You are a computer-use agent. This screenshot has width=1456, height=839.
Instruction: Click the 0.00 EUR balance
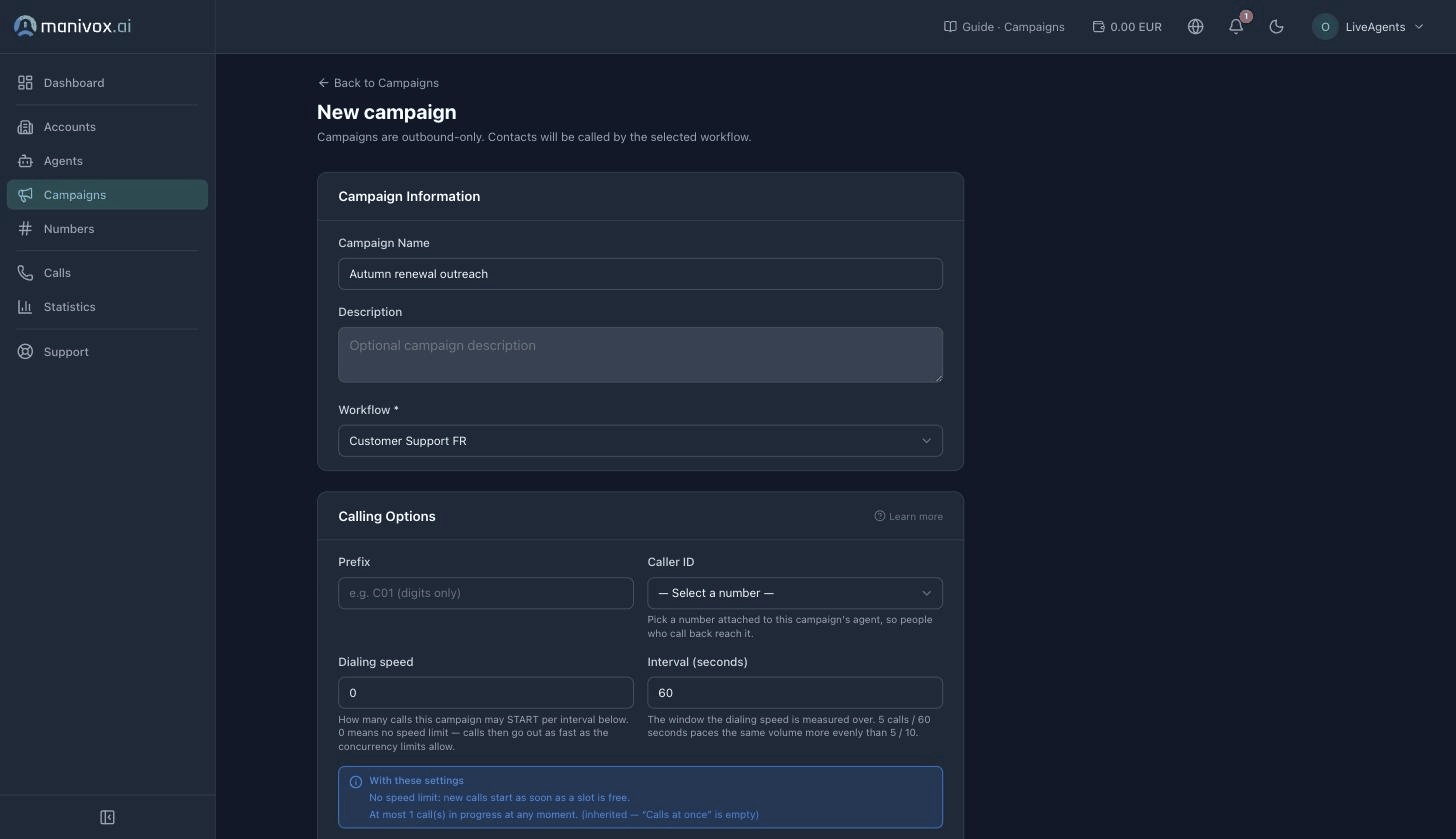[x=1127, y=27]
